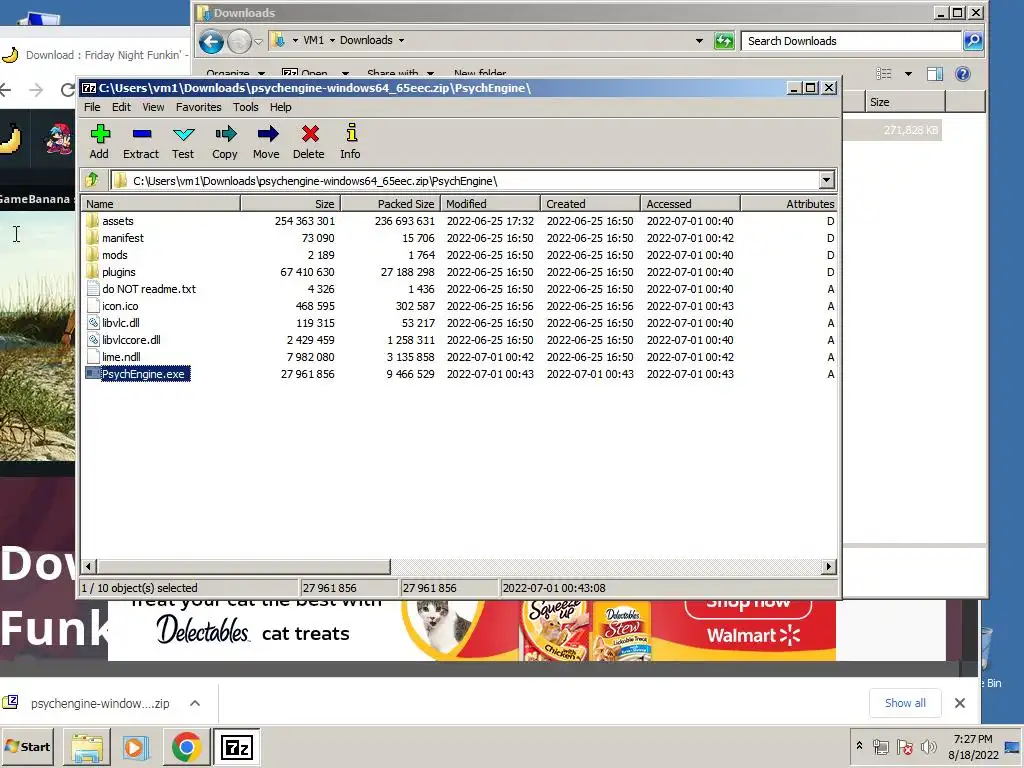Click left arrow of horizontal scrollbar

click(x=89, y=567)
